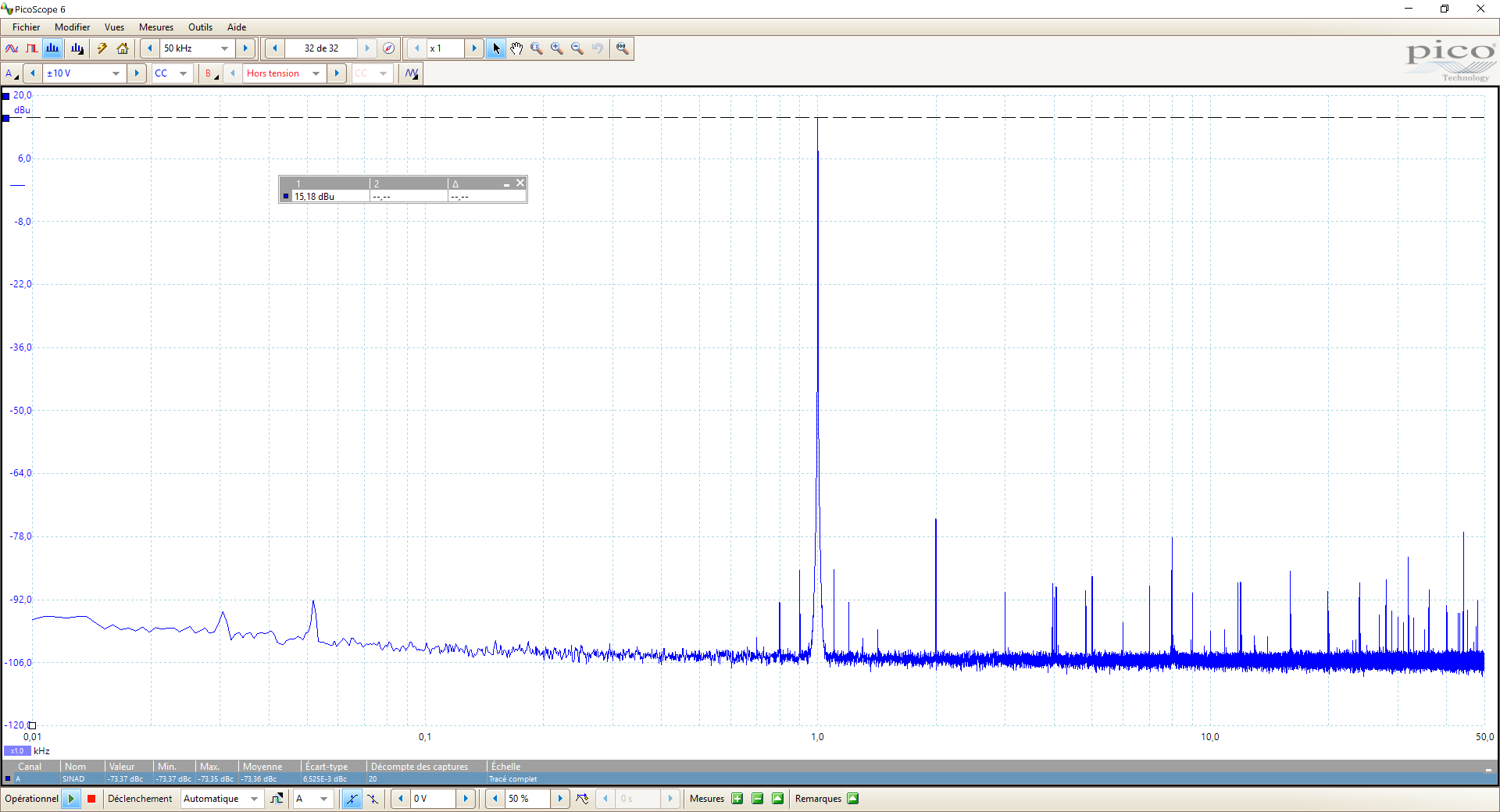This screenshot has height=812, width=1500.
Task: Stop capturing with red stop button
Action: pos(91,799)
